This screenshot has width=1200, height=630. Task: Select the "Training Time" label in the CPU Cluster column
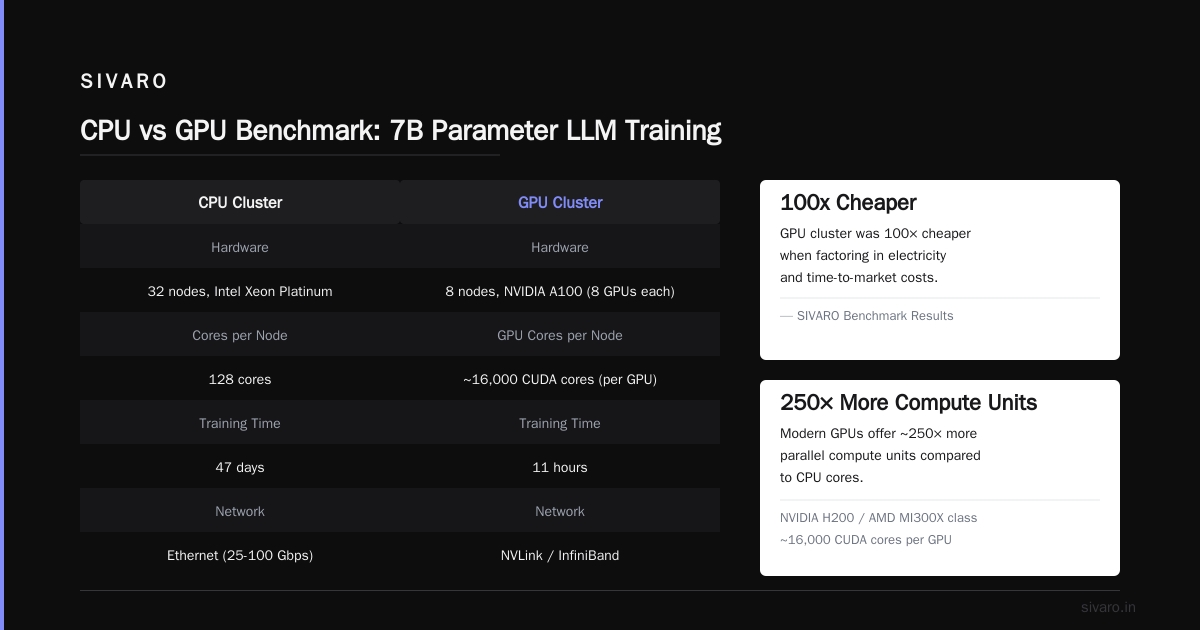coord(240,423)
